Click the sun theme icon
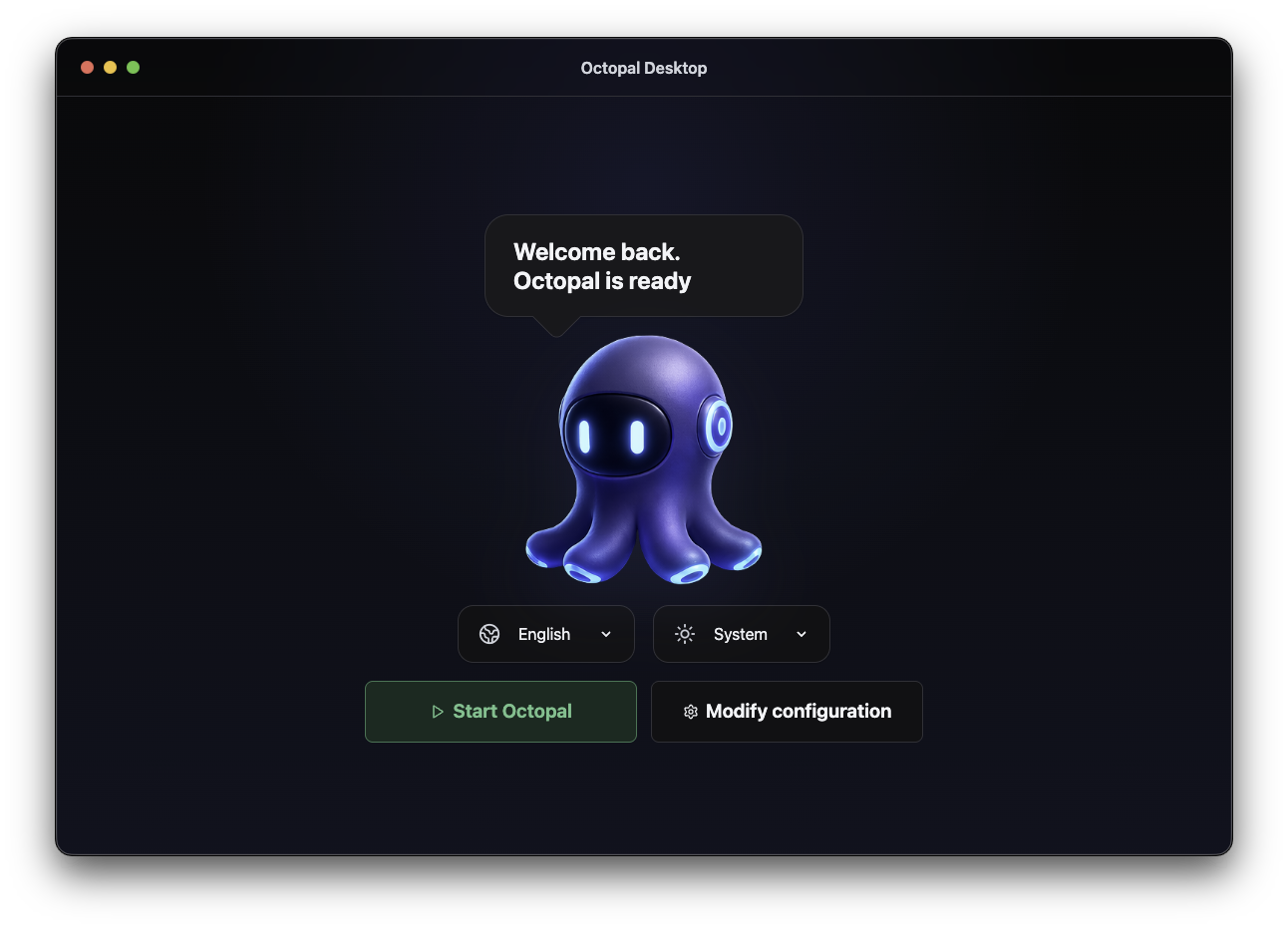The height and width of the screenshot is (929, 1288). click(685, 634)
